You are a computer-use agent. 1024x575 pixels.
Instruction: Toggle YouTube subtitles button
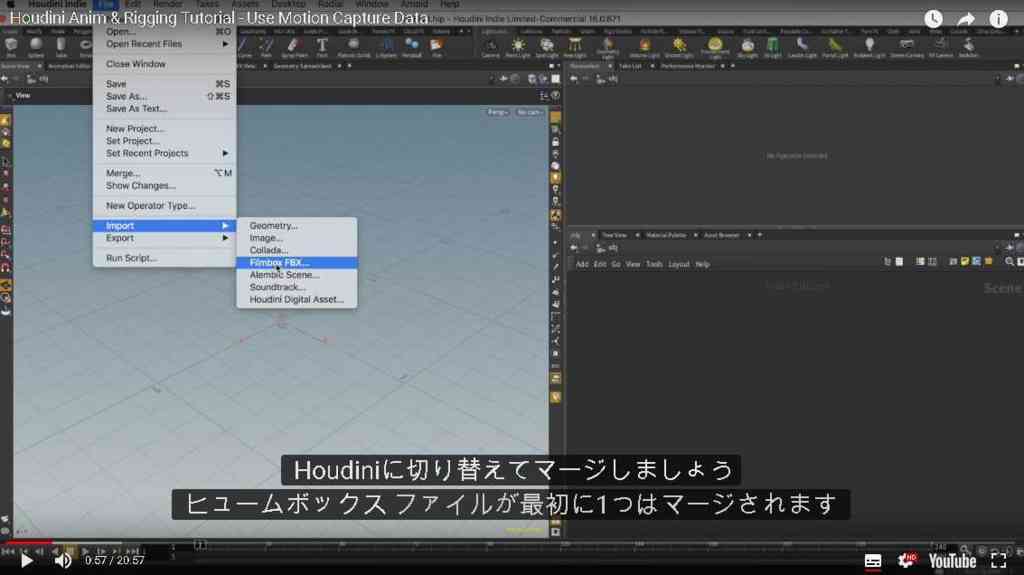(873, 561)
